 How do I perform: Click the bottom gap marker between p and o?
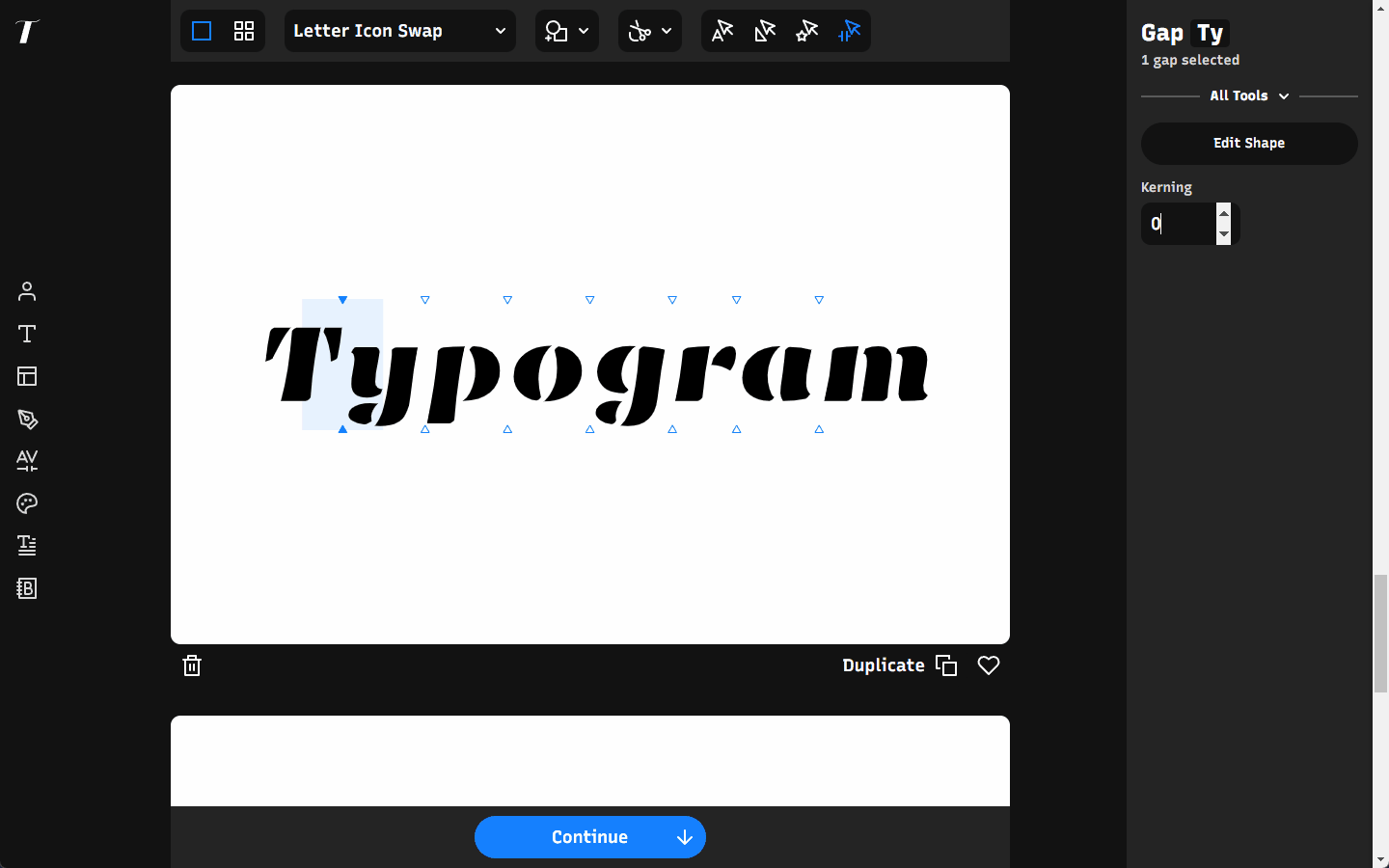[507, 429]
